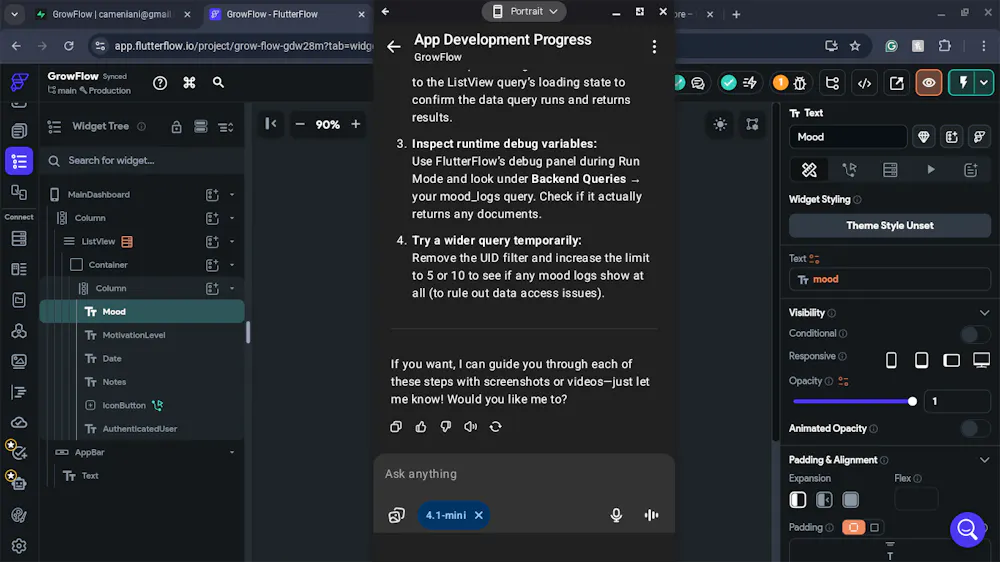The image size is (1000, 562).
Task: Switch to GrowFlow camenlani gmail tab
Action: click(113, 14)
